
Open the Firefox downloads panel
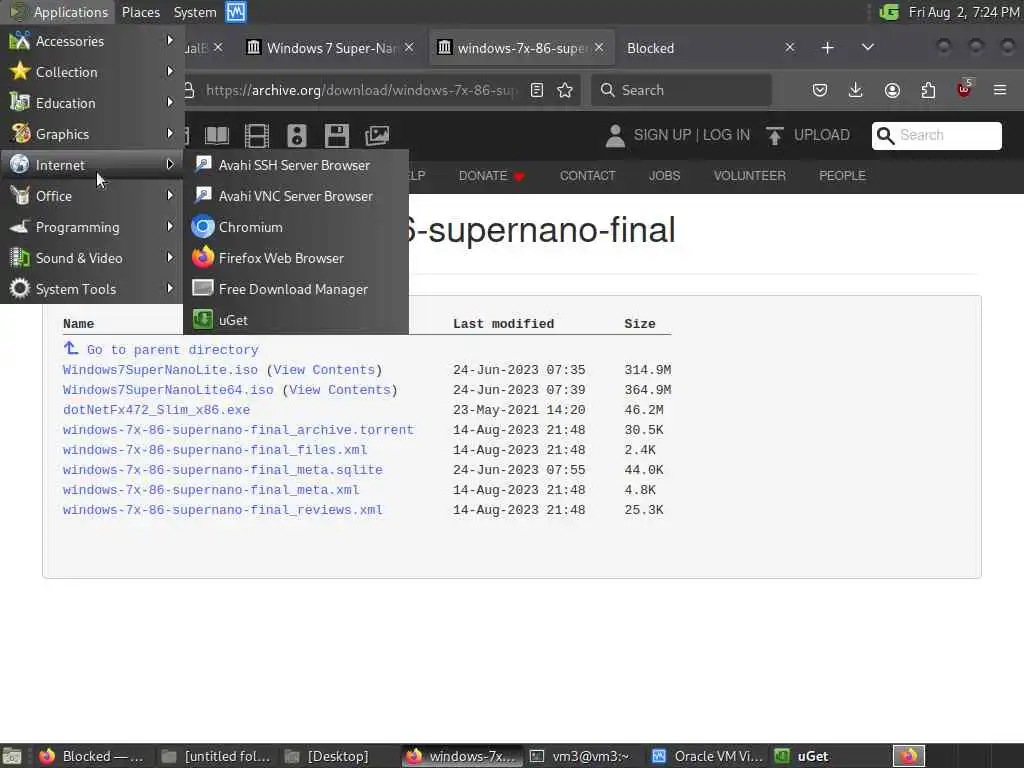tap(856, 90)
